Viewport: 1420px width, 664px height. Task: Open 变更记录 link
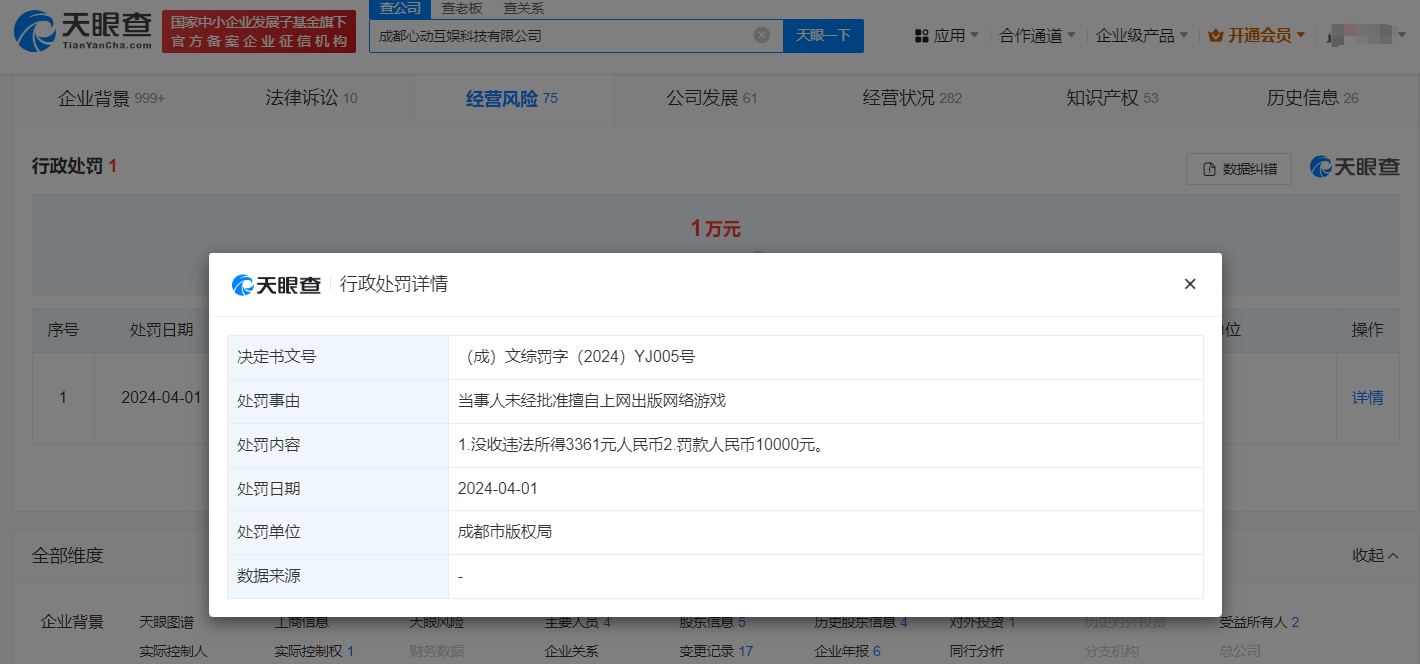pyautogui.click(x=716, y=651)
